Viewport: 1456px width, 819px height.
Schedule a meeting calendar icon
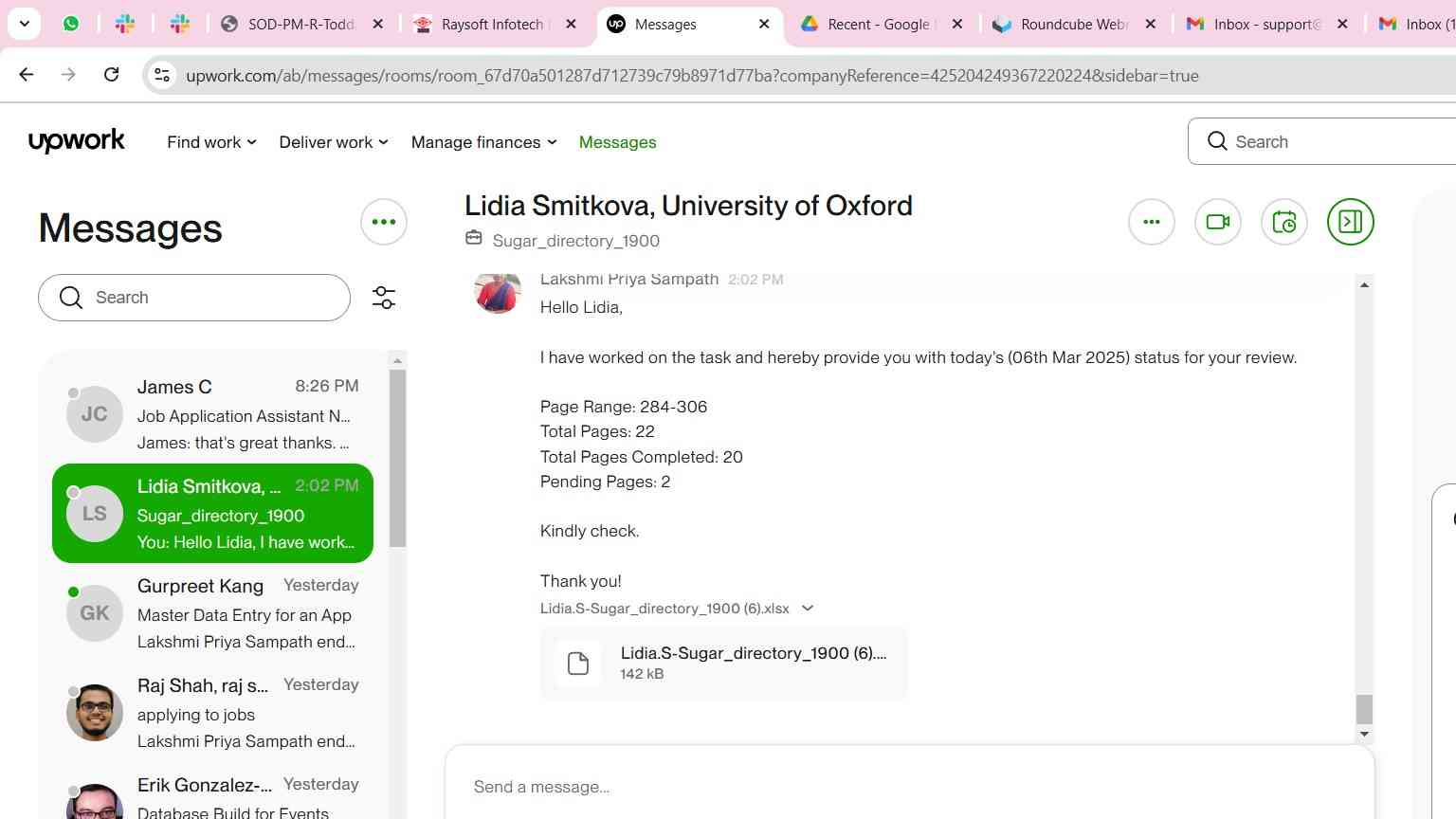[1284, 222]
